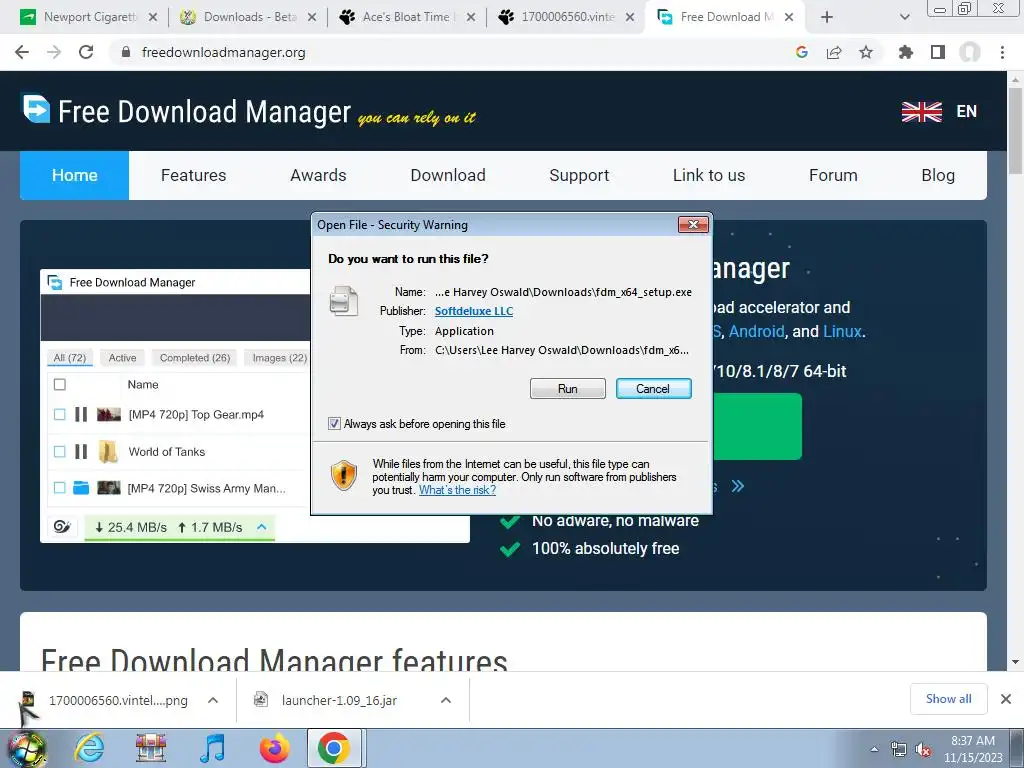Go to the Download nav item
This screenshot has width=1024, height=768.
tap(448, 175)
